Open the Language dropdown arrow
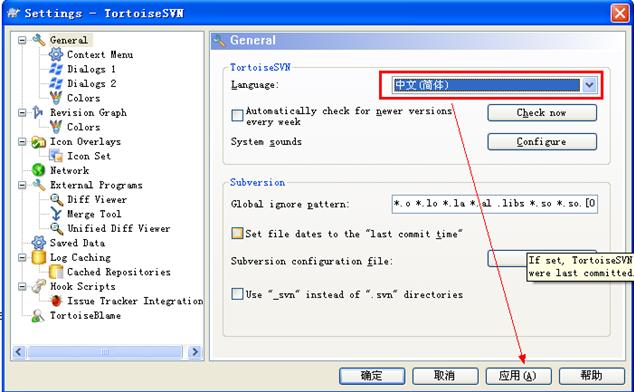The height and width of the screenshot is (392, 634). (x=590, y=85)
